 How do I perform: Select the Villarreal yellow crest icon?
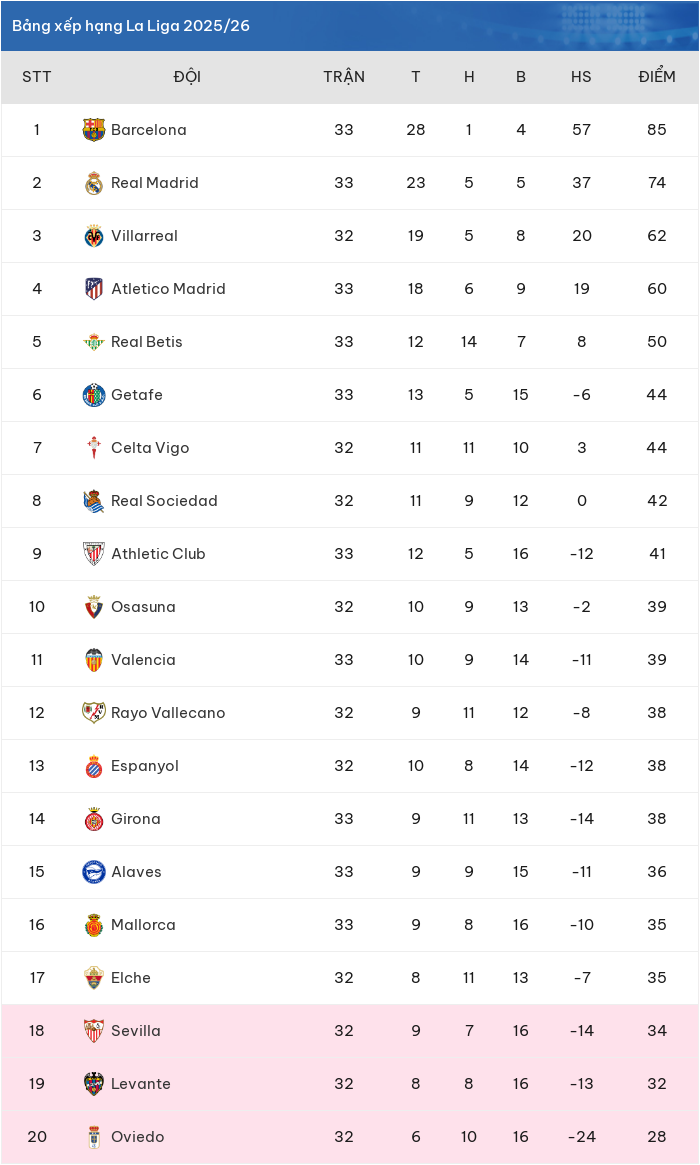(x=94, y=236)
